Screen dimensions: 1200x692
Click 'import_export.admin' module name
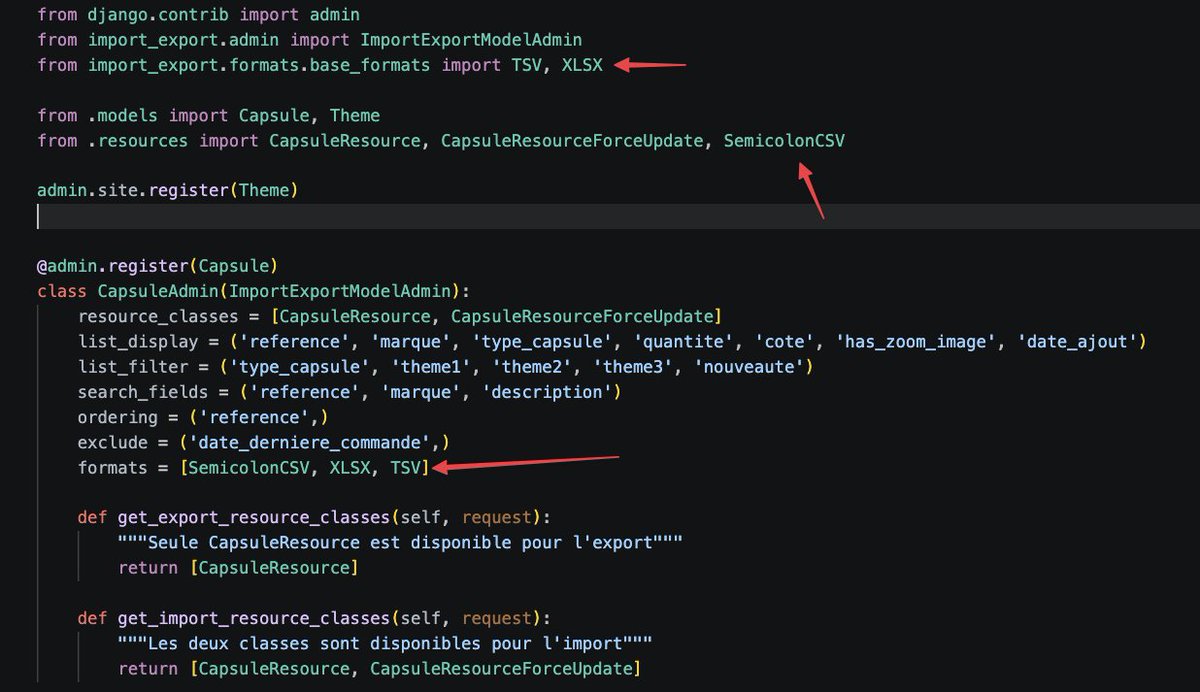[x=184, y=40]
